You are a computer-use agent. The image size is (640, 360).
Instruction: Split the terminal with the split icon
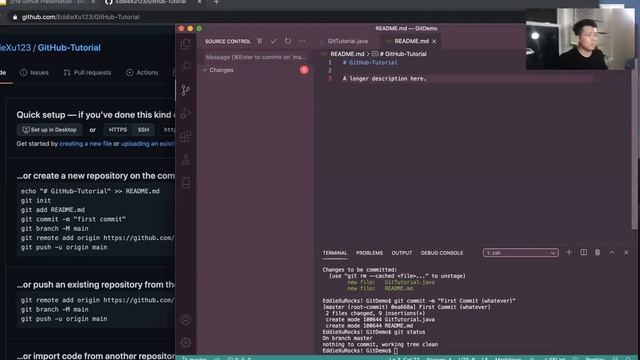(x=584, y=253)
